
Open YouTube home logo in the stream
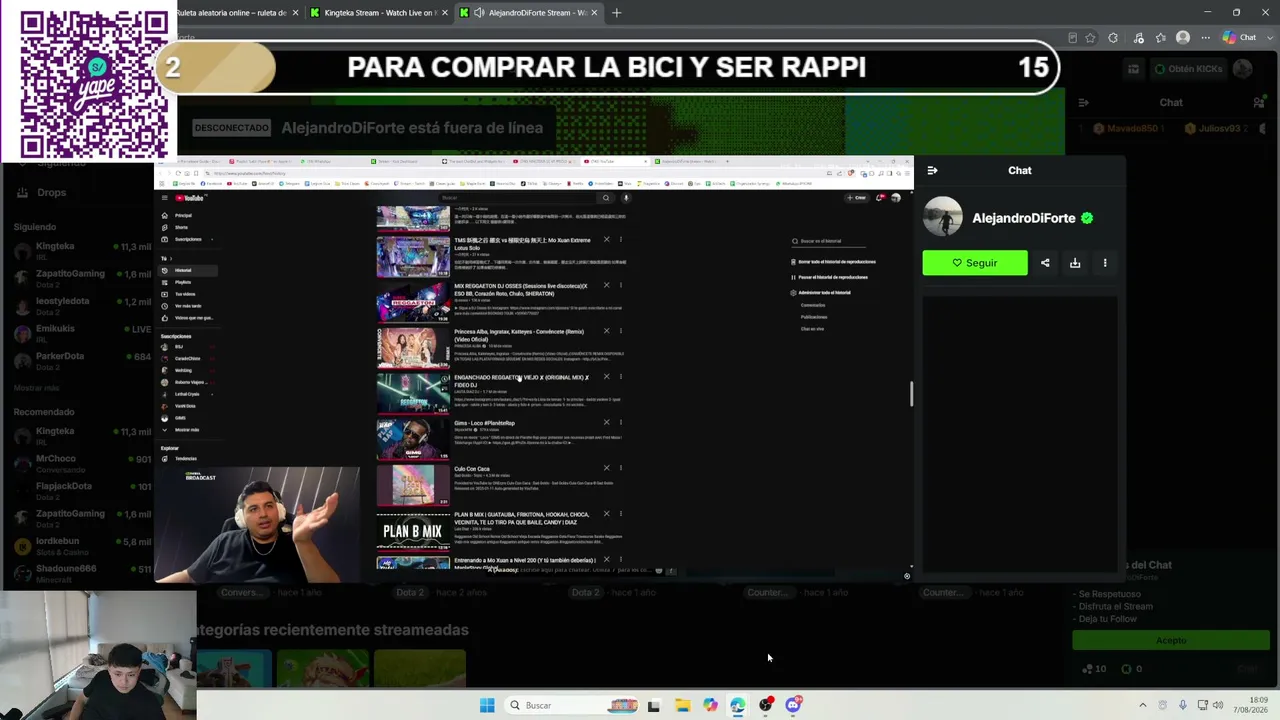coord(188,198)
